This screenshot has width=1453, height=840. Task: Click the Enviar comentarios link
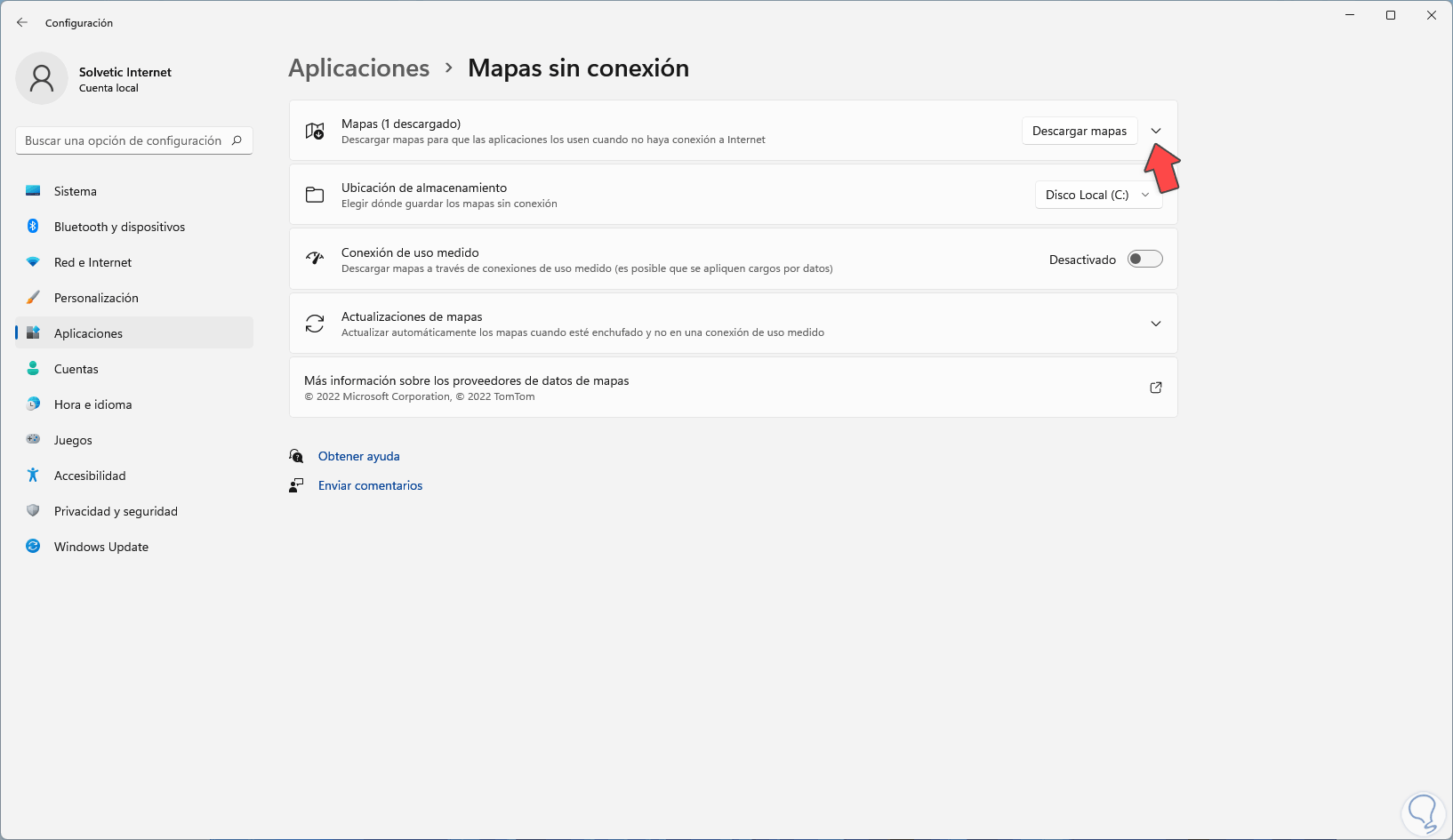point(370,485)
